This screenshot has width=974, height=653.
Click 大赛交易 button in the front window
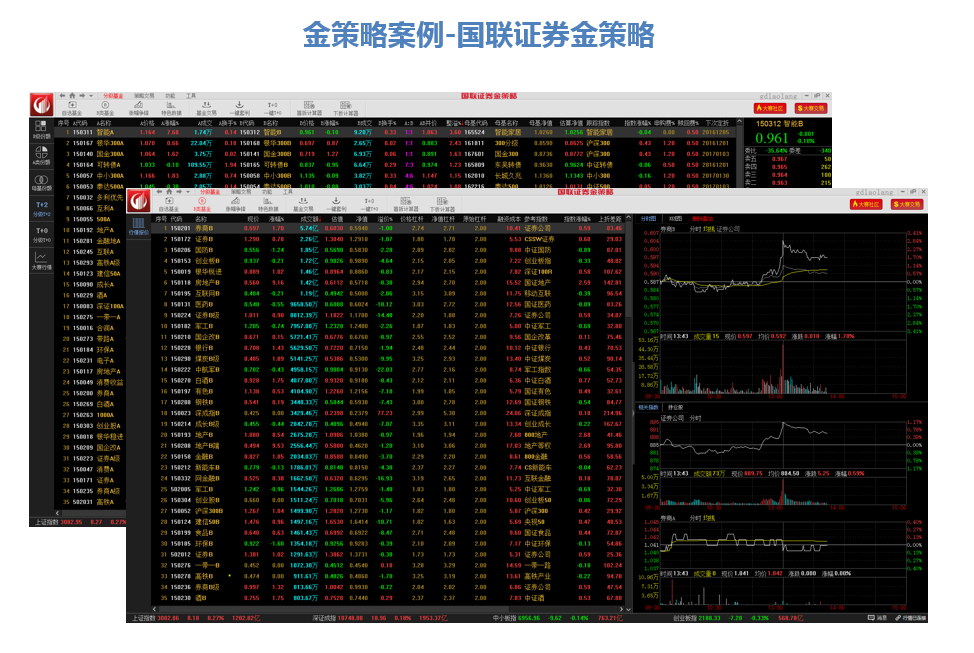tap(907, 204)
